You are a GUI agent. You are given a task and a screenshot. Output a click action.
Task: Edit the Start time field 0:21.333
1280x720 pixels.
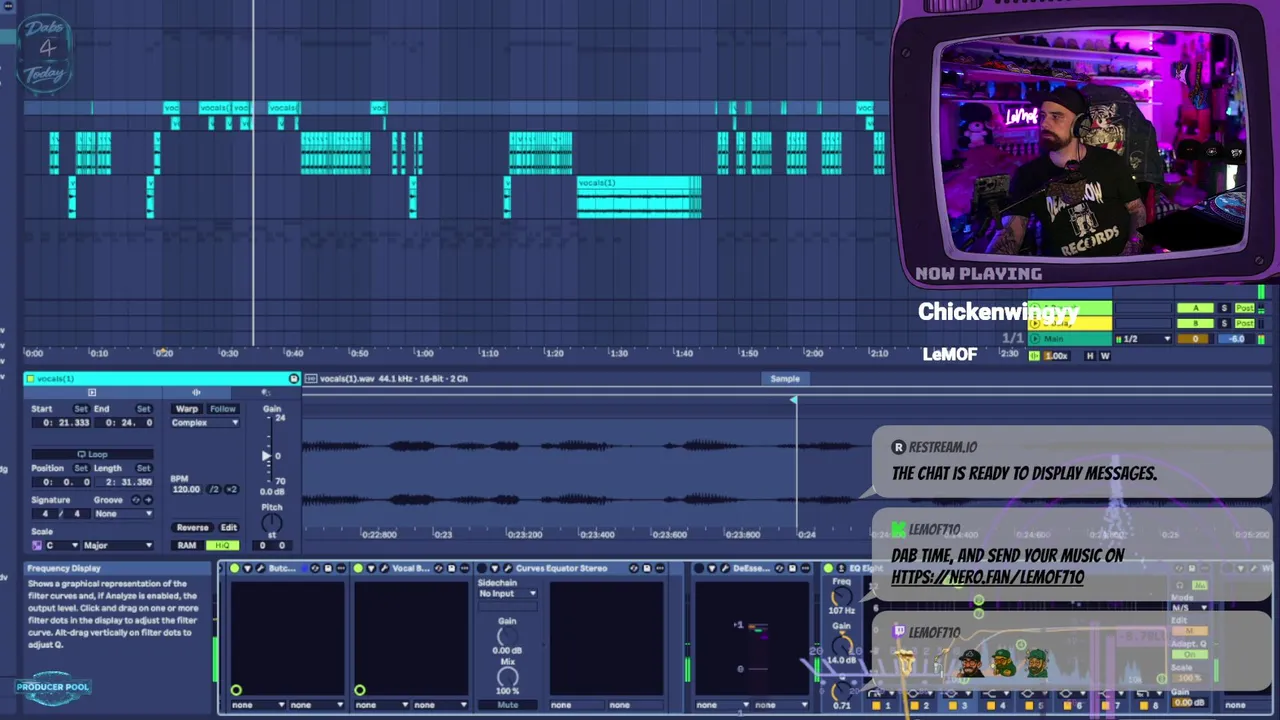click(x=62, y=423)
